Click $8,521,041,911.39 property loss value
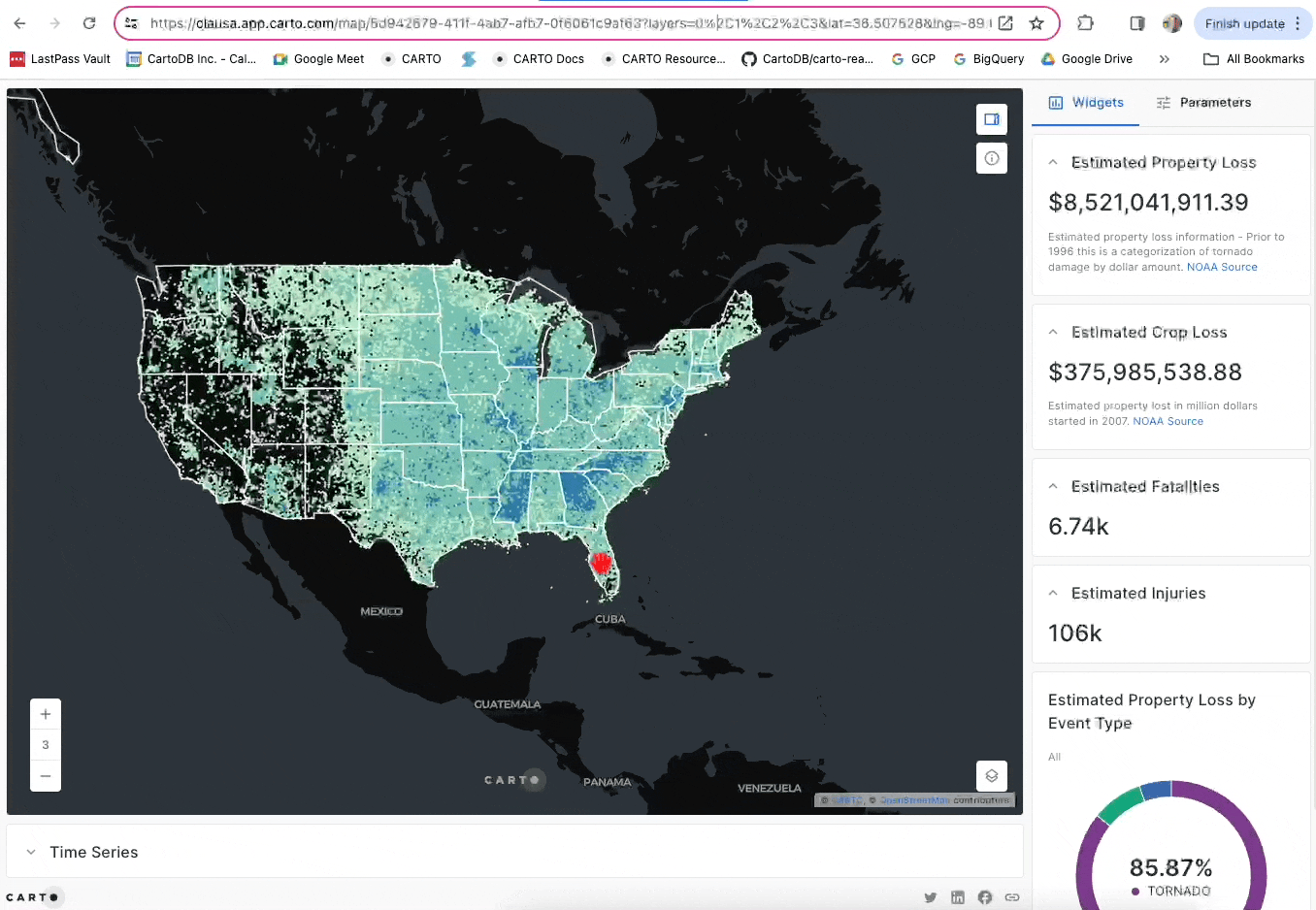 pos(1148,203)
